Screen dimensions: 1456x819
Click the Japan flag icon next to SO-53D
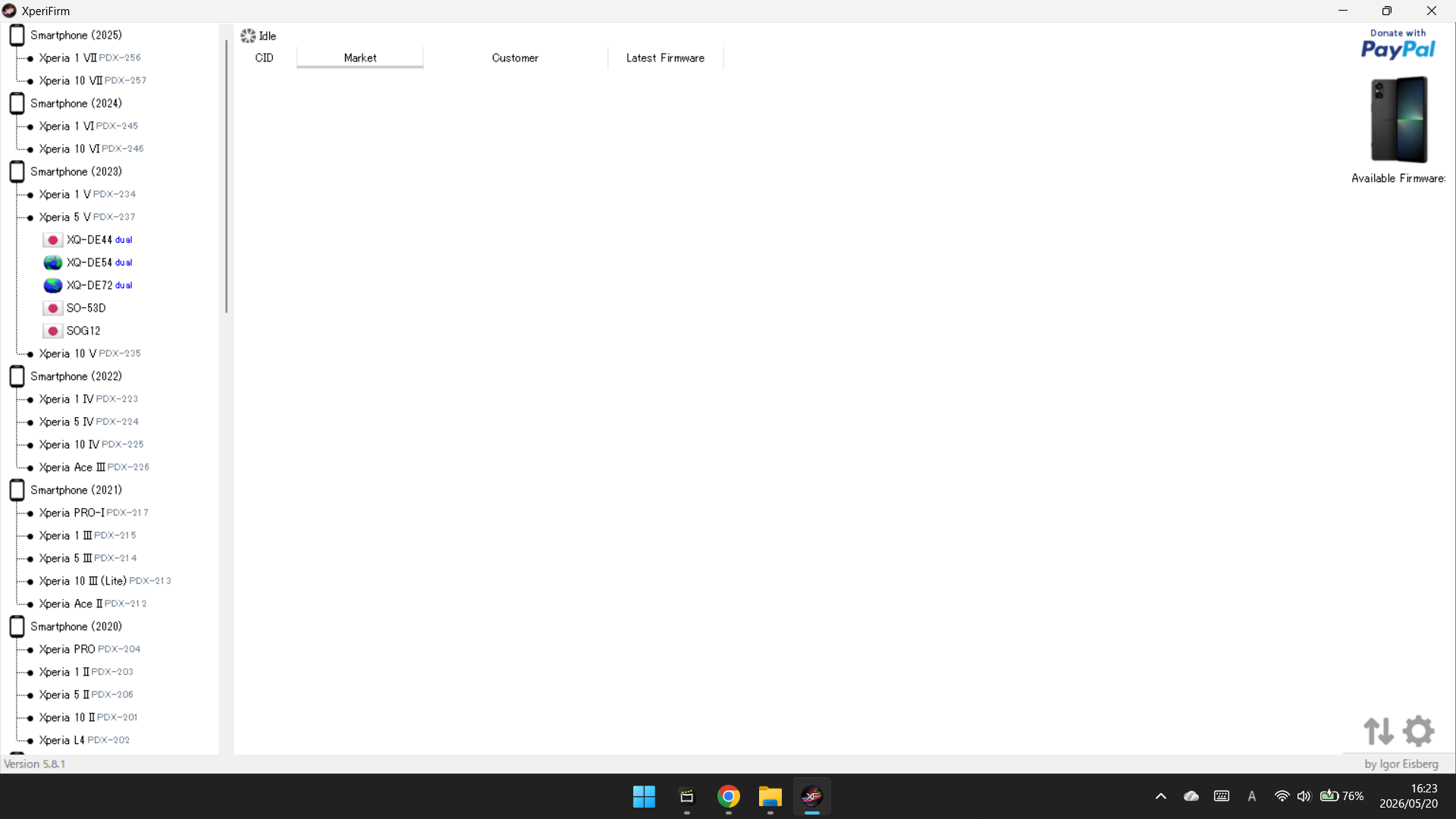pyautogui.click(x=52, y=308)
